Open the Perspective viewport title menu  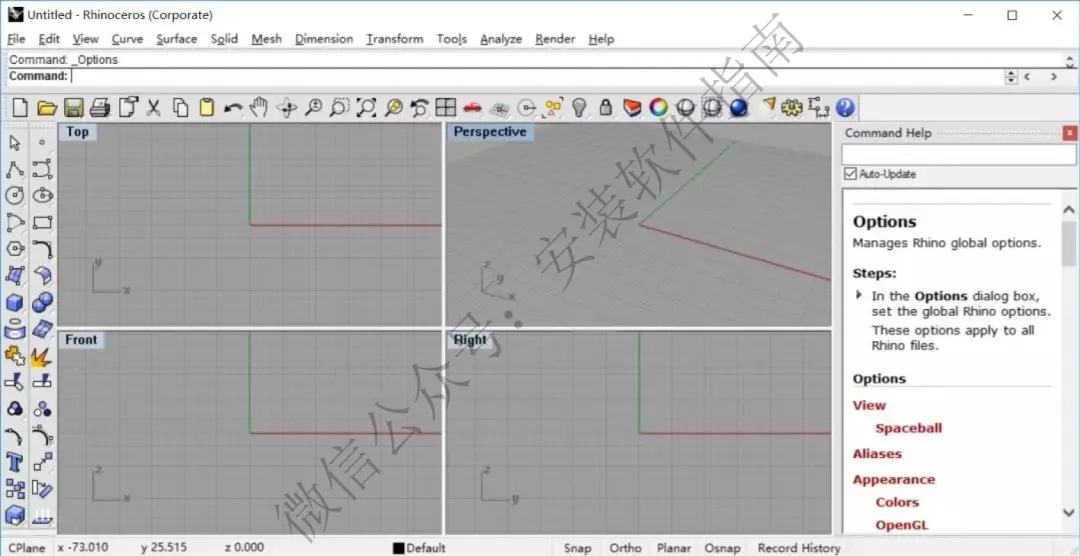point(490,132)
